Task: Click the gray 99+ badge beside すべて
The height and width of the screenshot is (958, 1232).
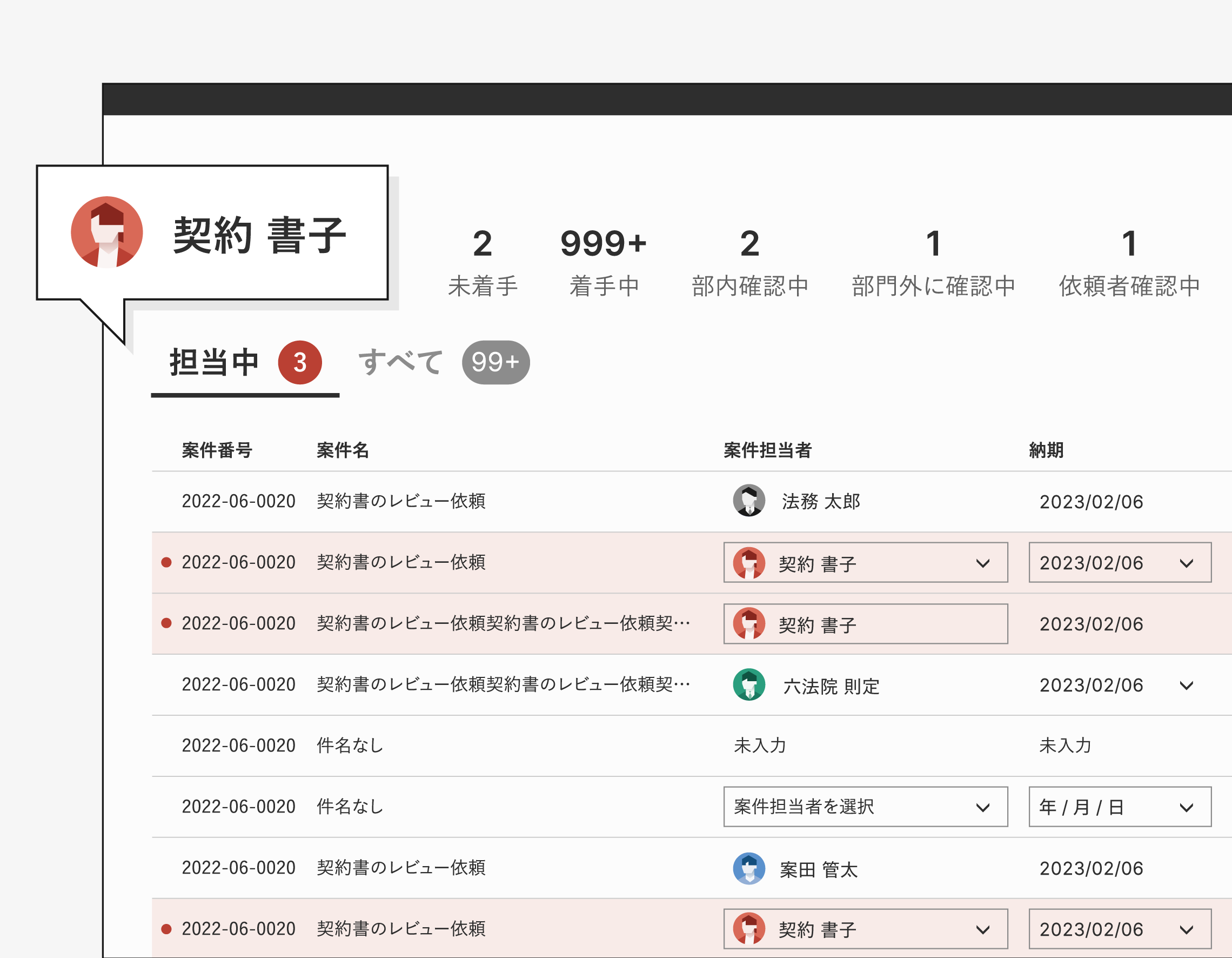Action: 496,362
